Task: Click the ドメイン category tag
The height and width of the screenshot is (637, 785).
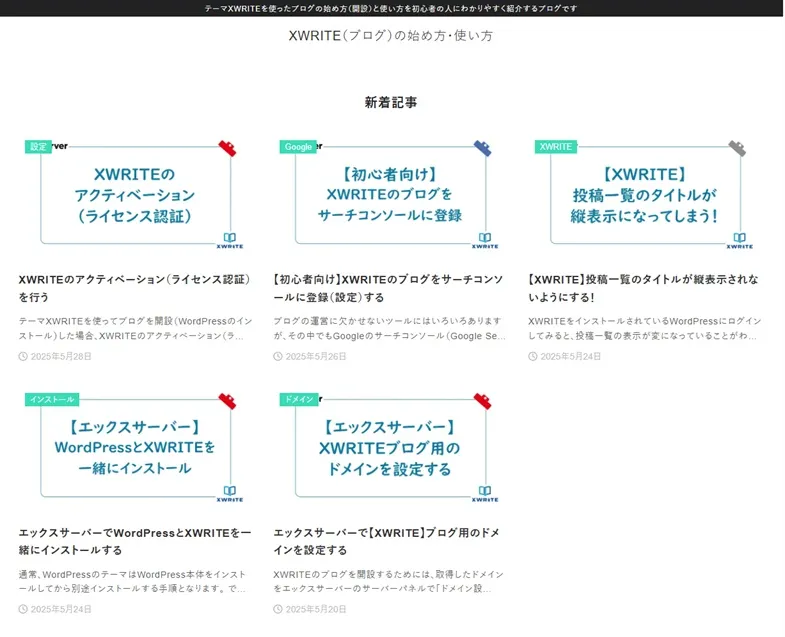Action: point(299,399)
